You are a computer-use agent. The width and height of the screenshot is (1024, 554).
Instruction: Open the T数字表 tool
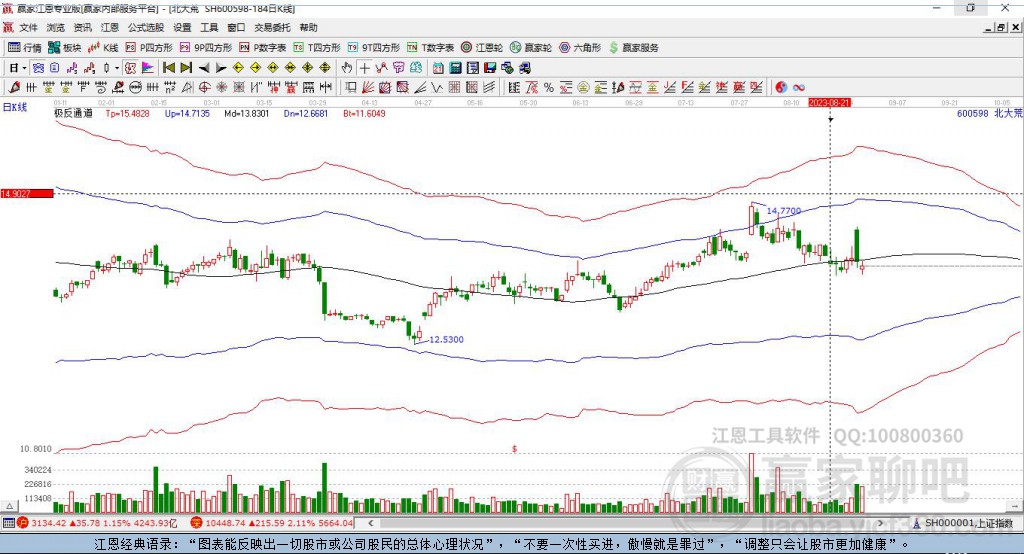(x=430, y=48)
